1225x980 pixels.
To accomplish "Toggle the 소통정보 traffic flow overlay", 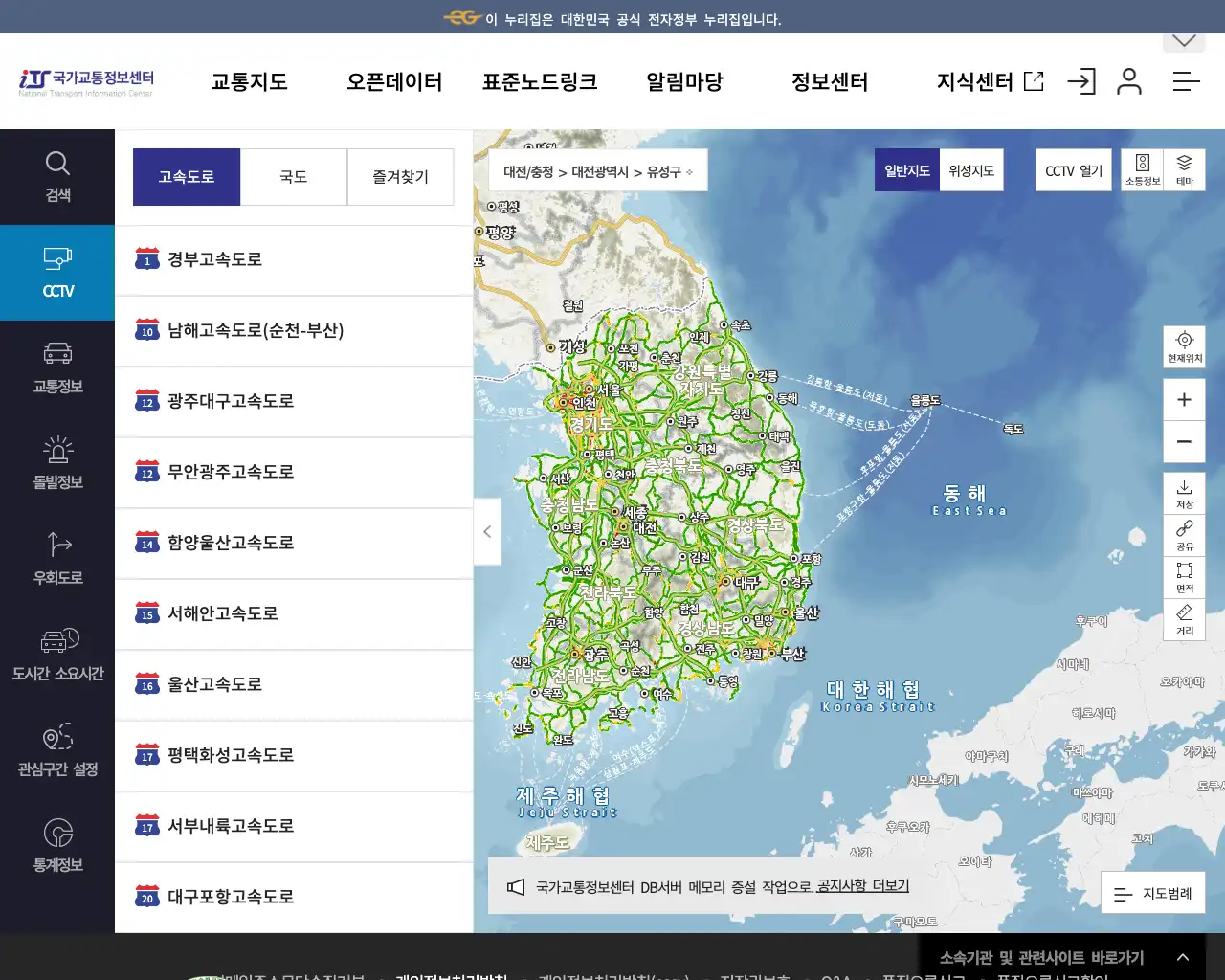I will [x=1144, y=169].
